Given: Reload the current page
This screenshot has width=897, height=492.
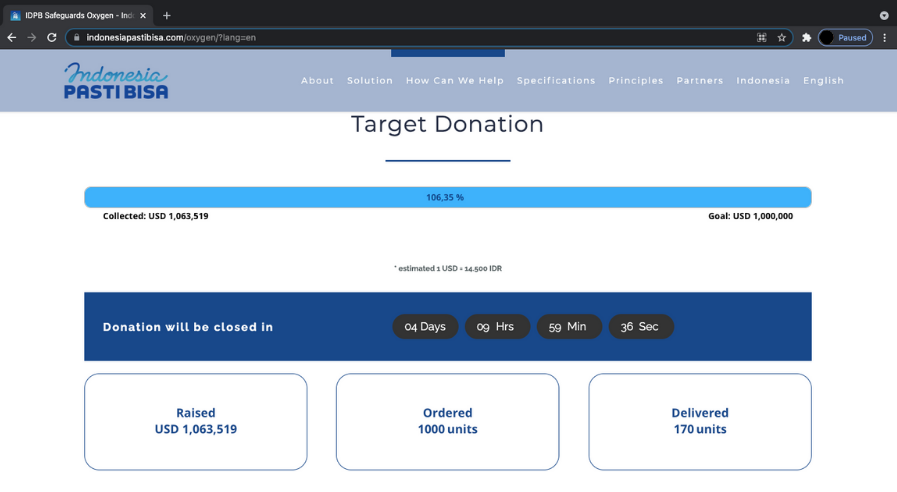Looking at the screenshot, I should pos(52,38).
